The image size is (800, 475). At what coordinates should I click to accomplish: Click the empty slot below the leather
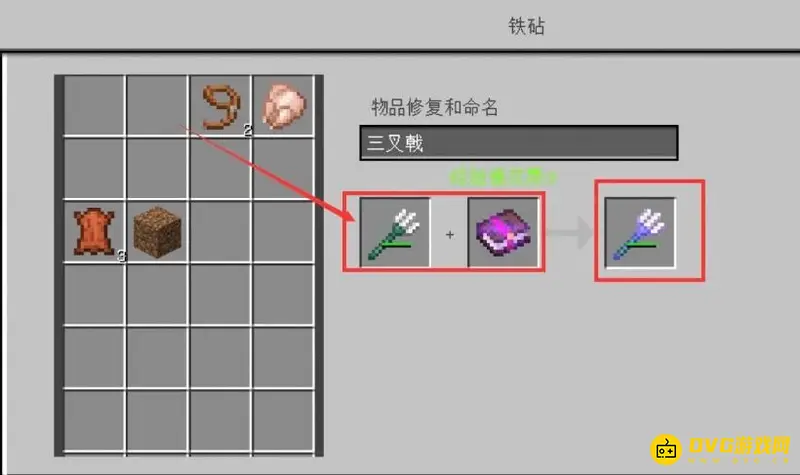tap(94, 294)
